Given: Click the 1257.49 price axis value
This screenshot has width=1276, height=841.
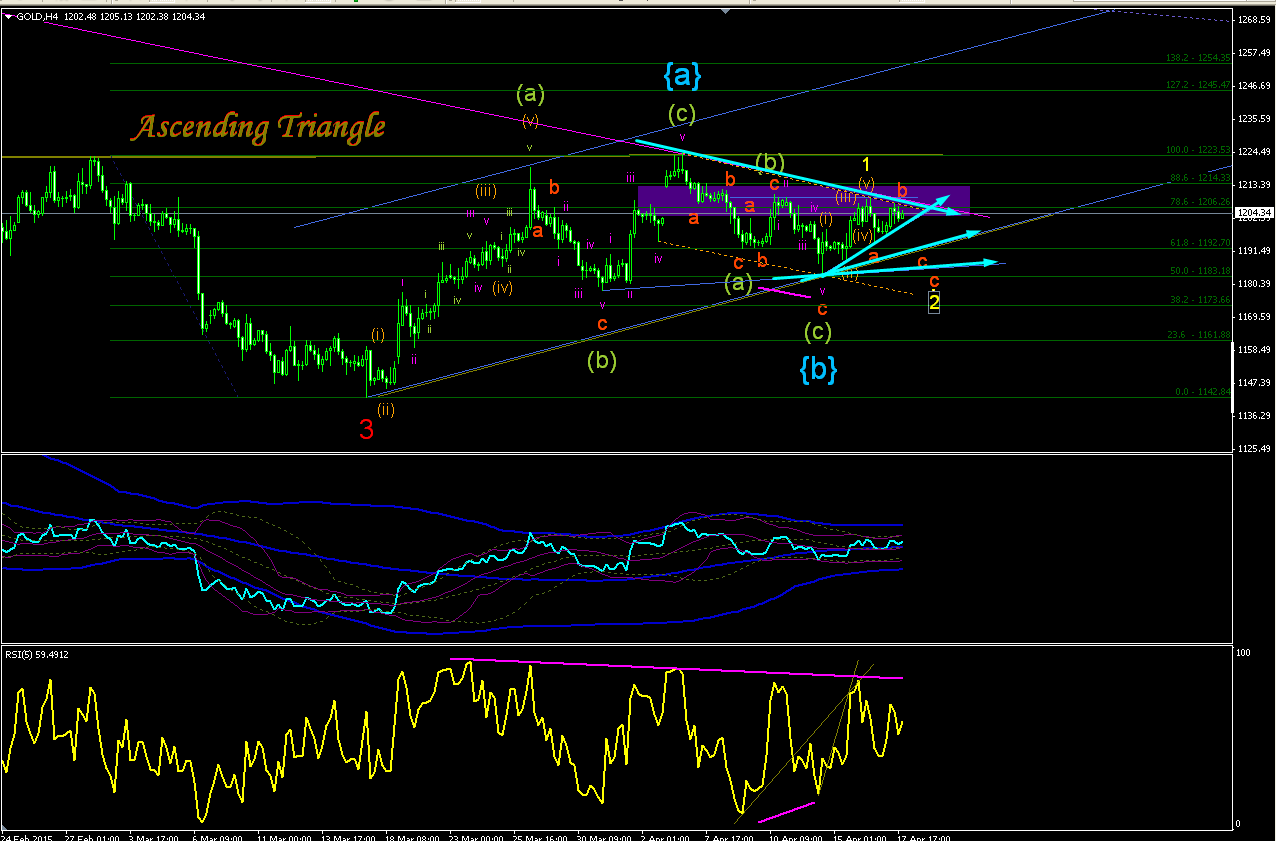Looking at the screenshot, I should coord(1254,53).
